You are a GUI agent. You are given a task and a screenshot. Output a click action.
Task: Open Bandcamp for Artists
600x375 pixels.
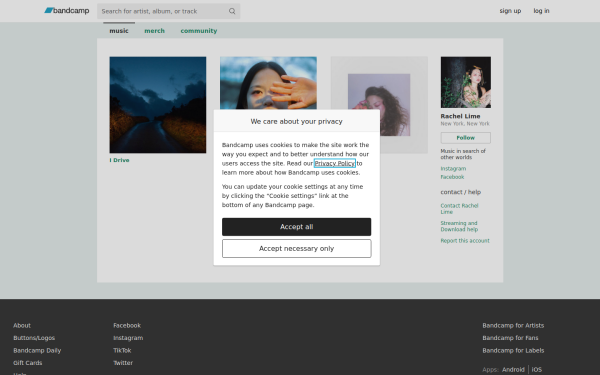click(x=513, y=325)
